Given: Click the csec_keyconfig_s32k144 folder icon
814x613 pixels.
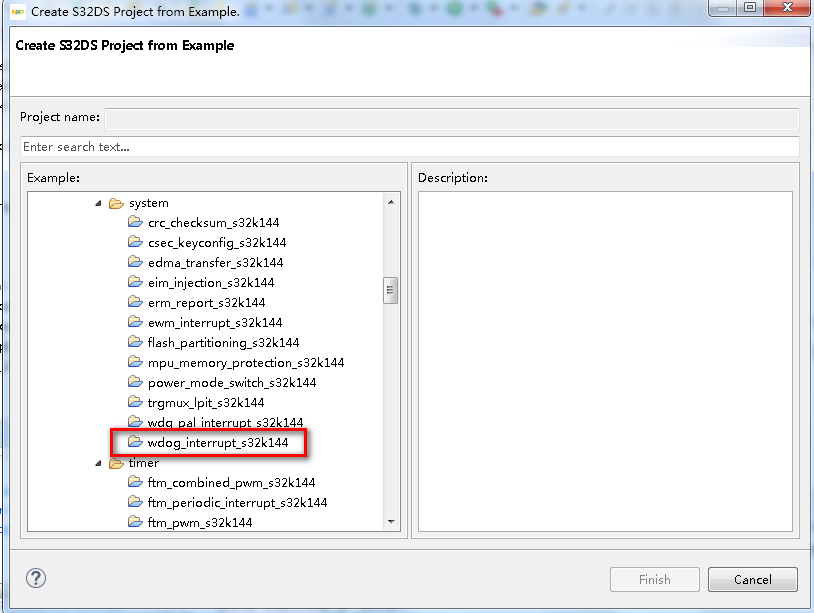Looking at the screenshot, I should pos(135,242).
